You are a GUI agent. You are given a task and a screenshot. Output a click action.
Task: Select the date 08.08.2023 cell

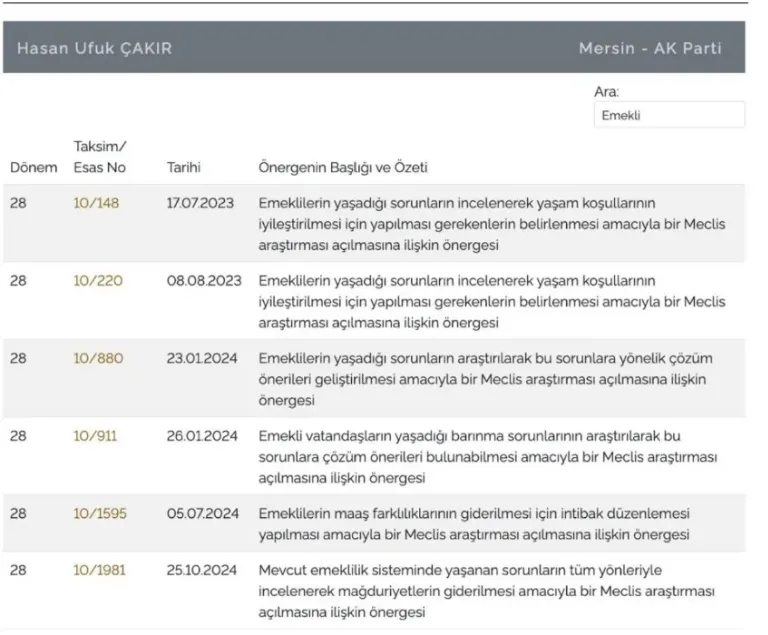pyautogui.click(x=200, y=281)
